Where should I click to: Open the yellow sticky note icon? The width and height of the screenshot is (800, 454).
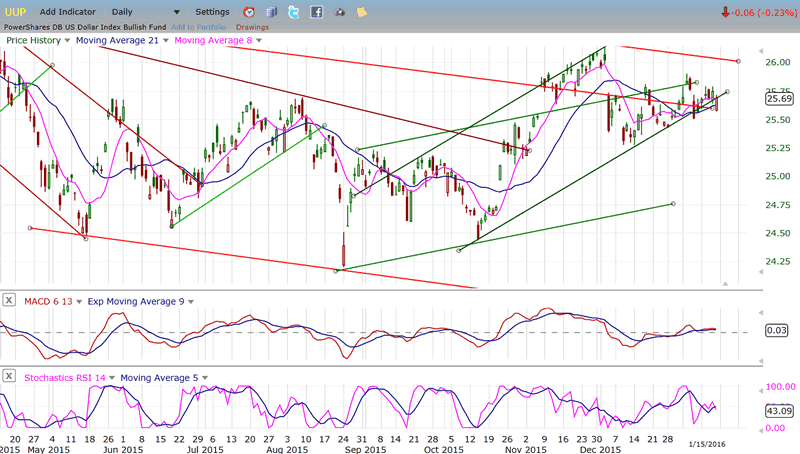click(362, 12)
